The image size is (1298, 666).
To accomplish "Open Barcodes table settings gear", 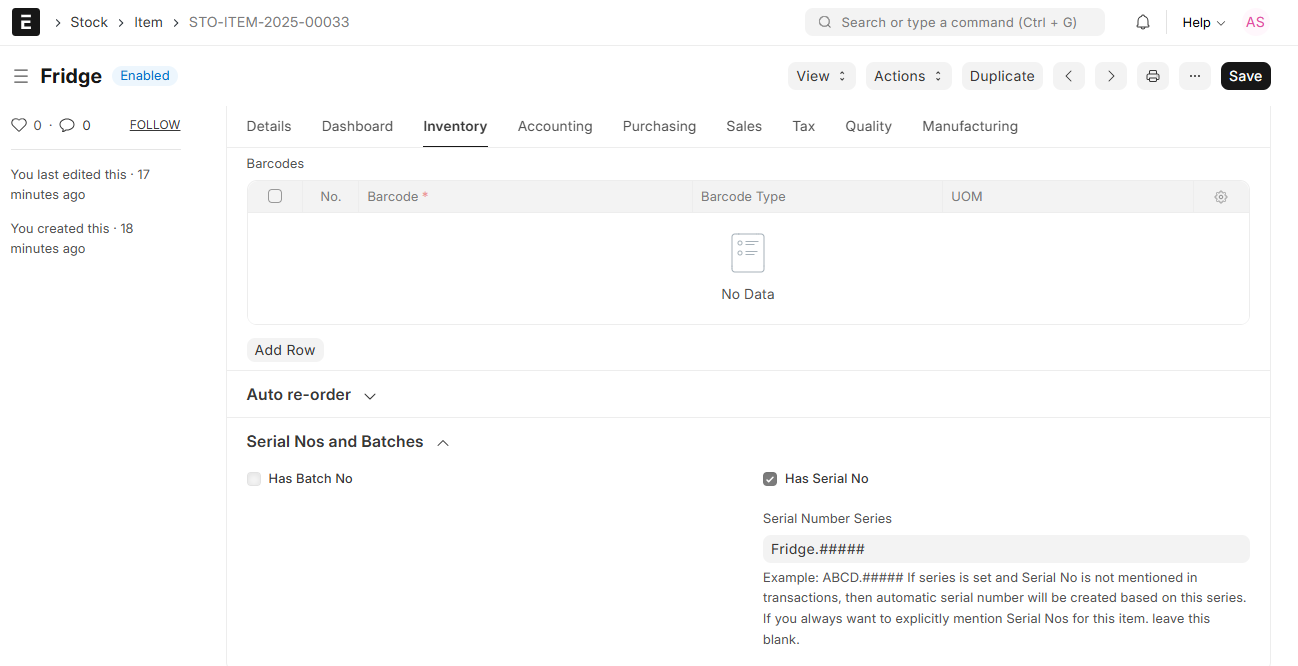I will (1220, 197).
